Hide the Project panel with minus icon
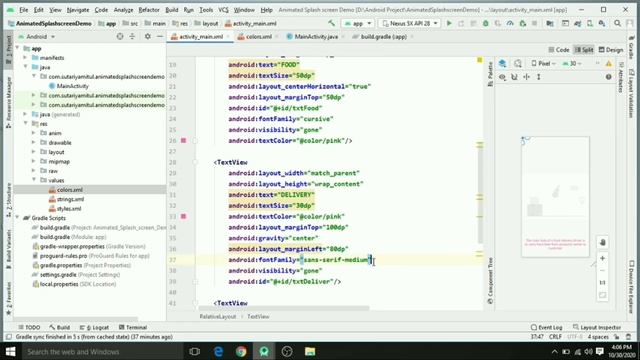Image resolution: width=640 pixels, height=360 pixels. coord(160,37)
